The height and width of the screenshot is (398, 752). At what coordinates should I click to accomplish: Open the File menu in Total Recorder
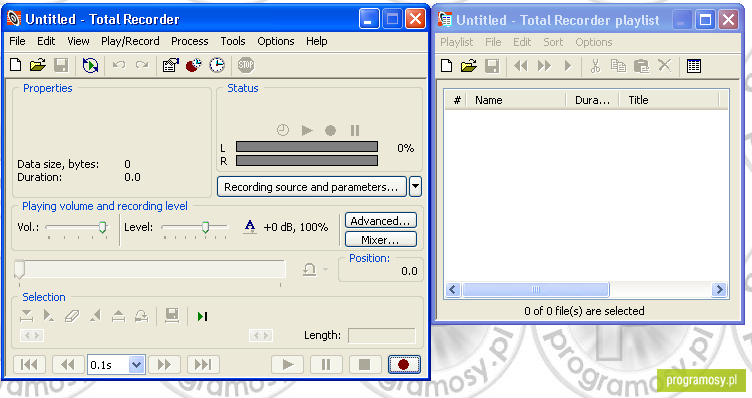tap(17, 41)
